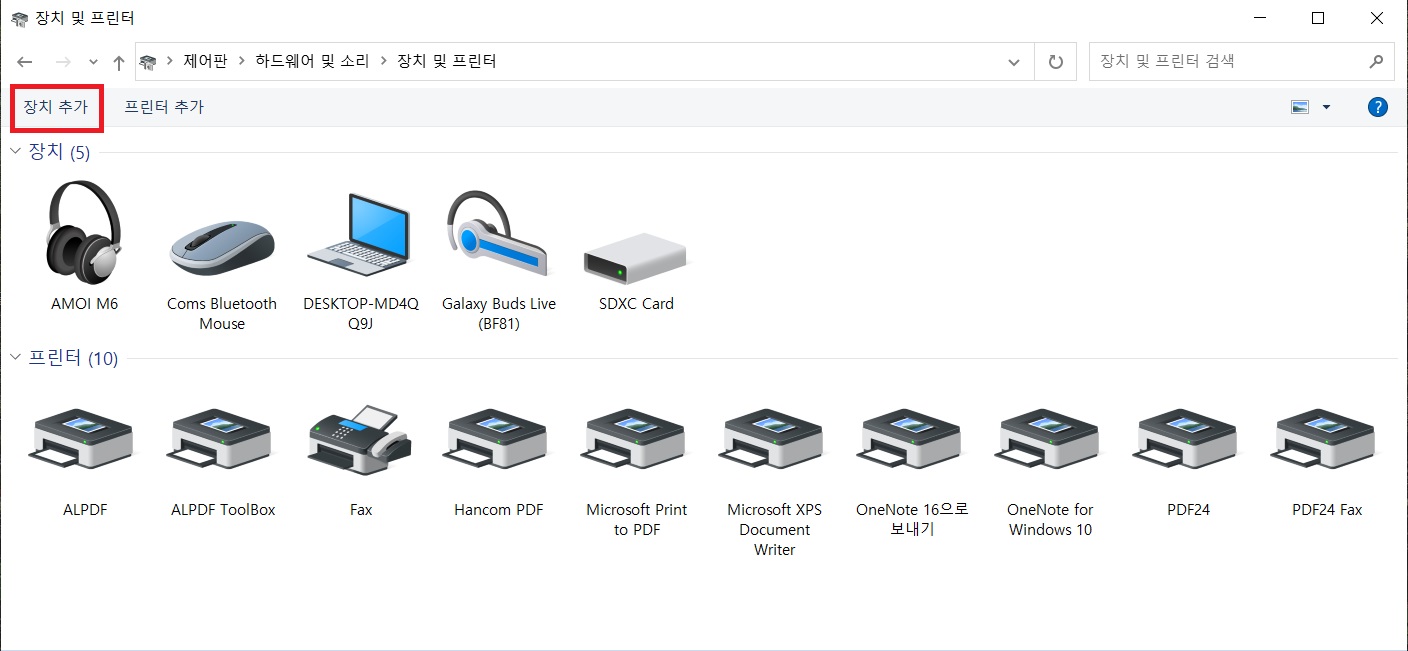The height and width of the screenshot is (651, 1408).
Task: Select the Galaxy Buds Live headset icon
Action: pos(498,233)
